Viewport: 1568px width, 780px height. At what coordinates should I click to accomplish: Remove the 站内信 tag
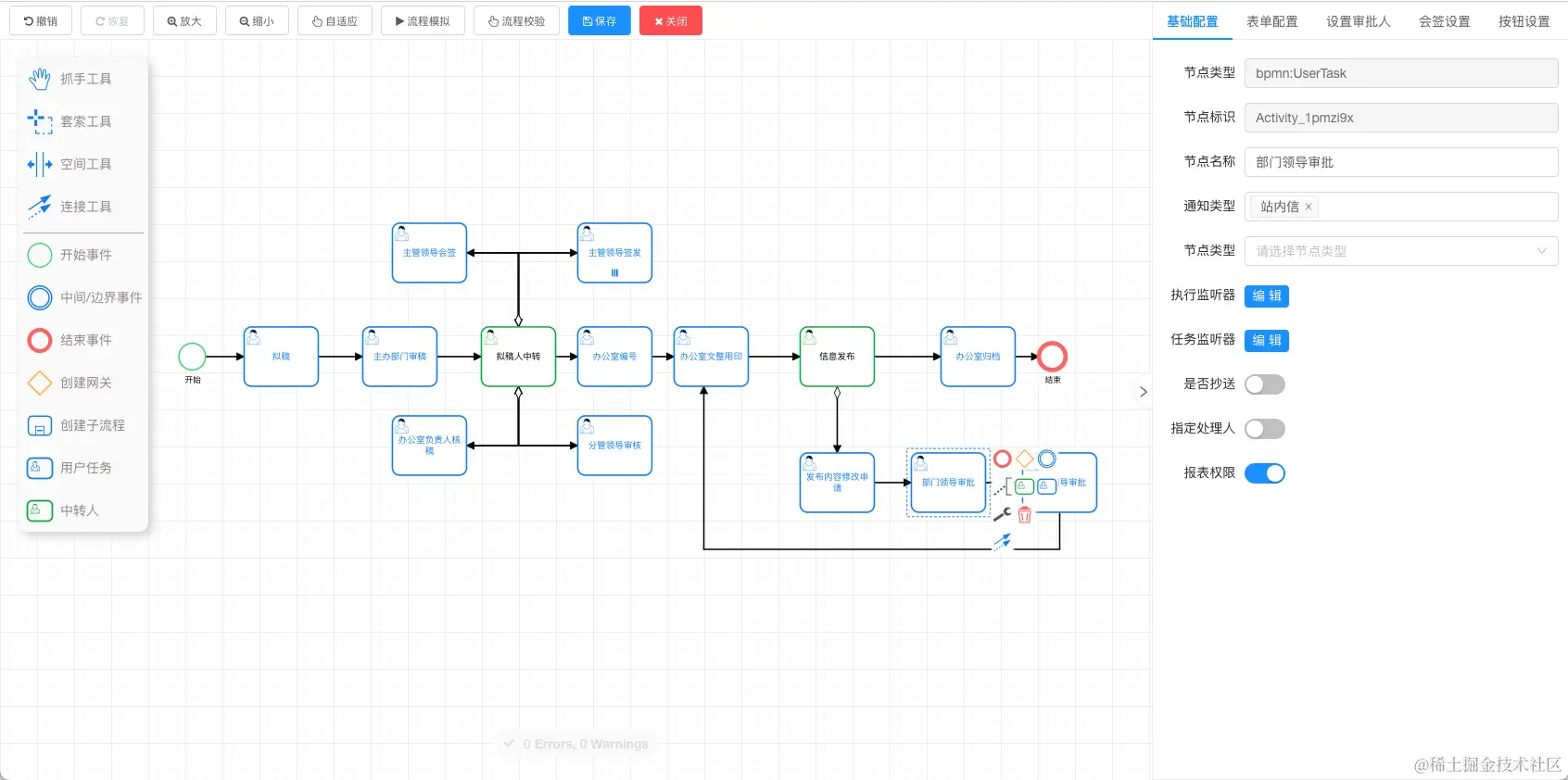1309,207
